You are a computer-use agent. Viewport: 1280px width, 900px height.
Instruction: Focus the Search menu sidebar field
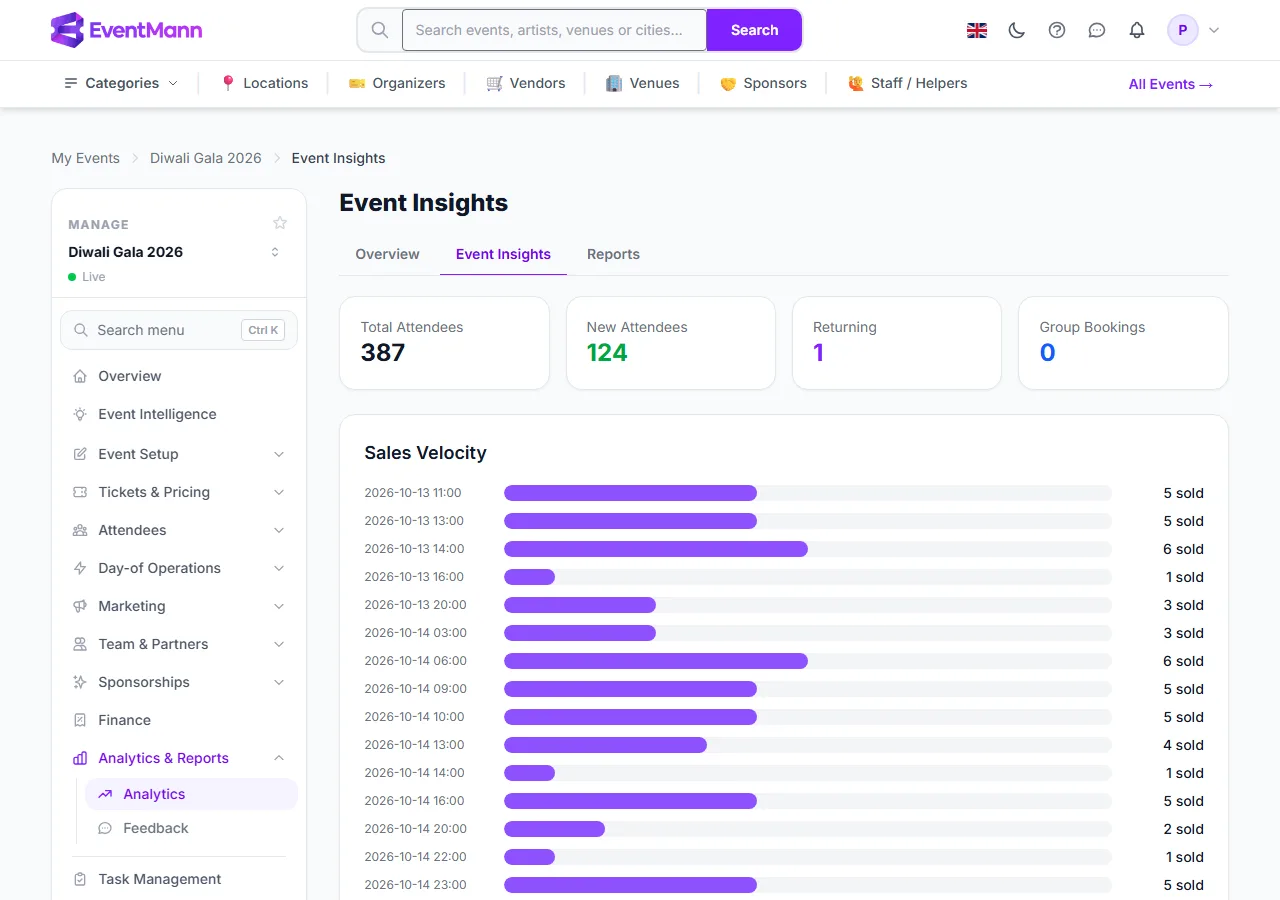click(x=179, y=330)
